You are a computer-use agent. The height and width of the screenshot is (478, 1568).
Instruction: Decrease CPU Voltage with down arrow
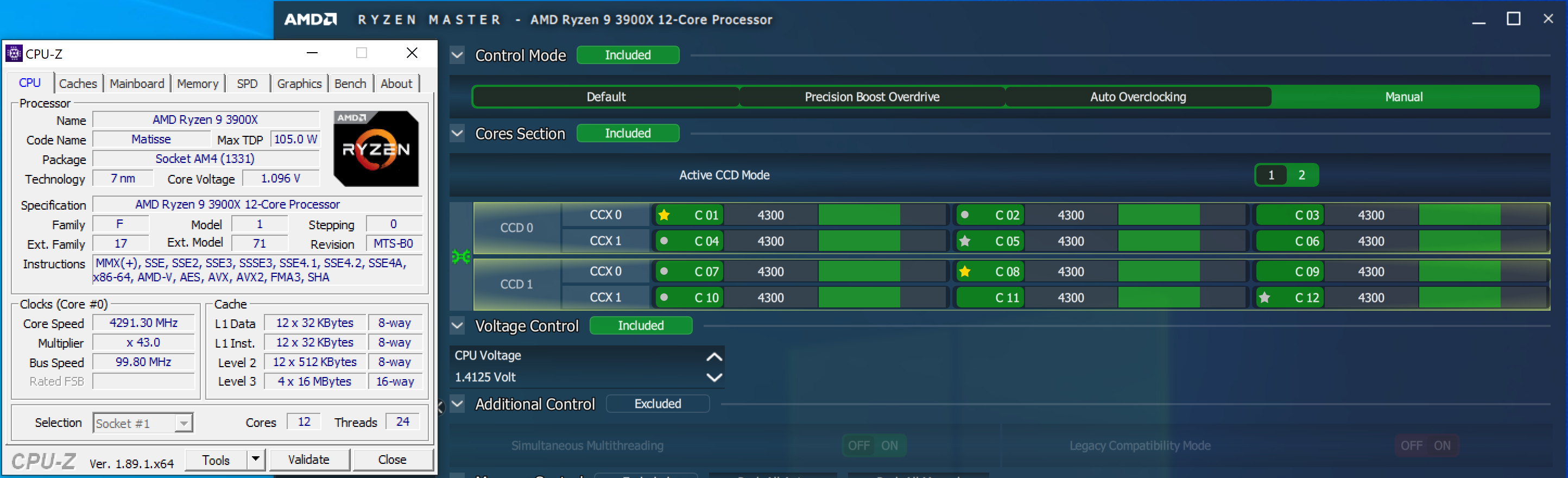point(714,377)
